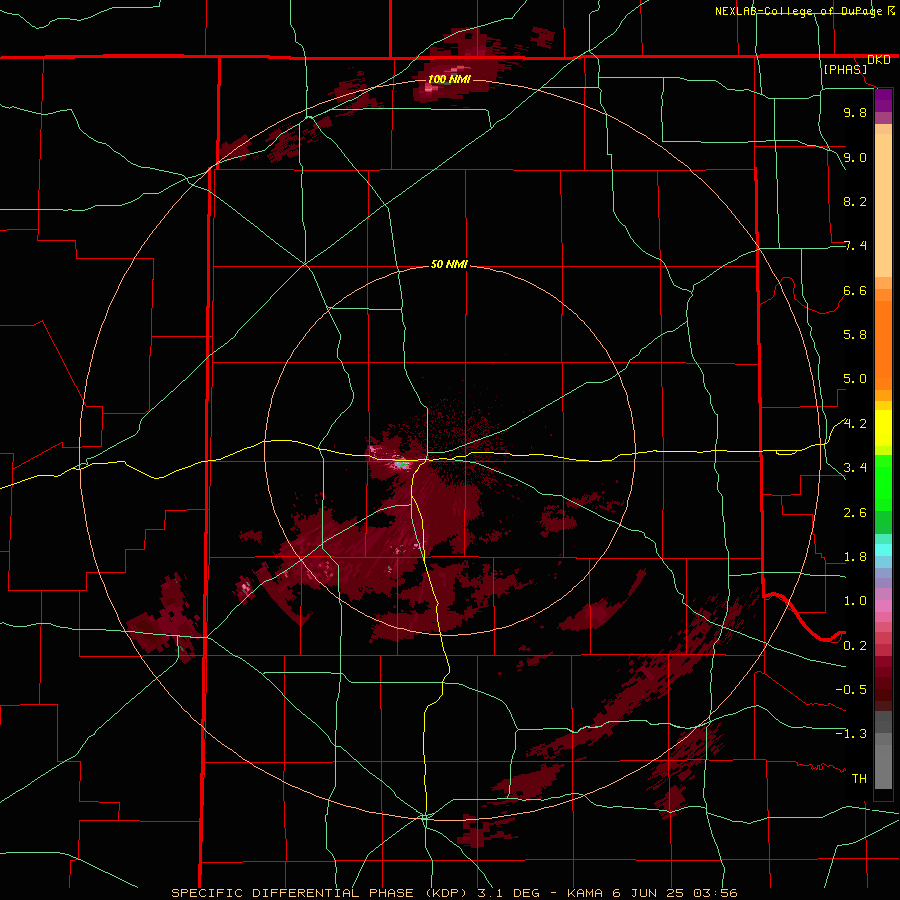The width and height of the screenshot is (900, 900).
Task: Click the TH threshold label
Action: (x=859, y=779)
